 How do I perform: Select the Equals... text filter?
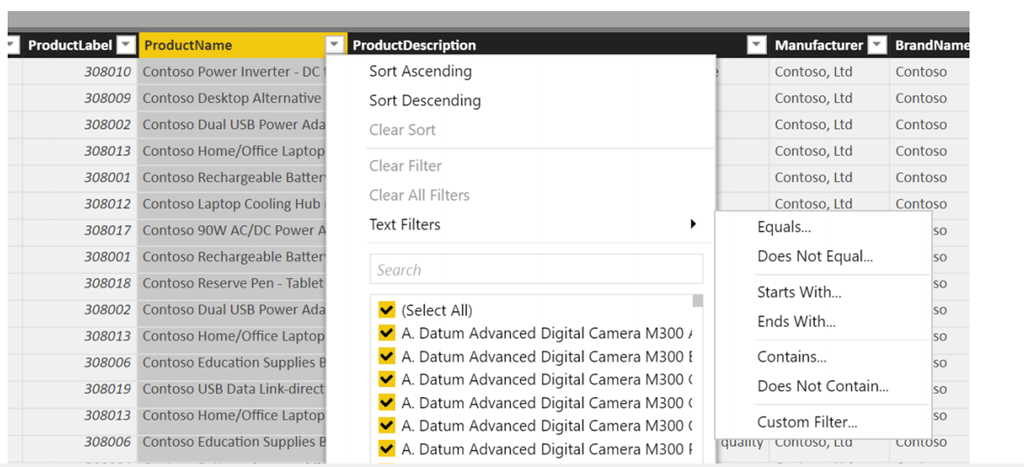pos(784,227)
